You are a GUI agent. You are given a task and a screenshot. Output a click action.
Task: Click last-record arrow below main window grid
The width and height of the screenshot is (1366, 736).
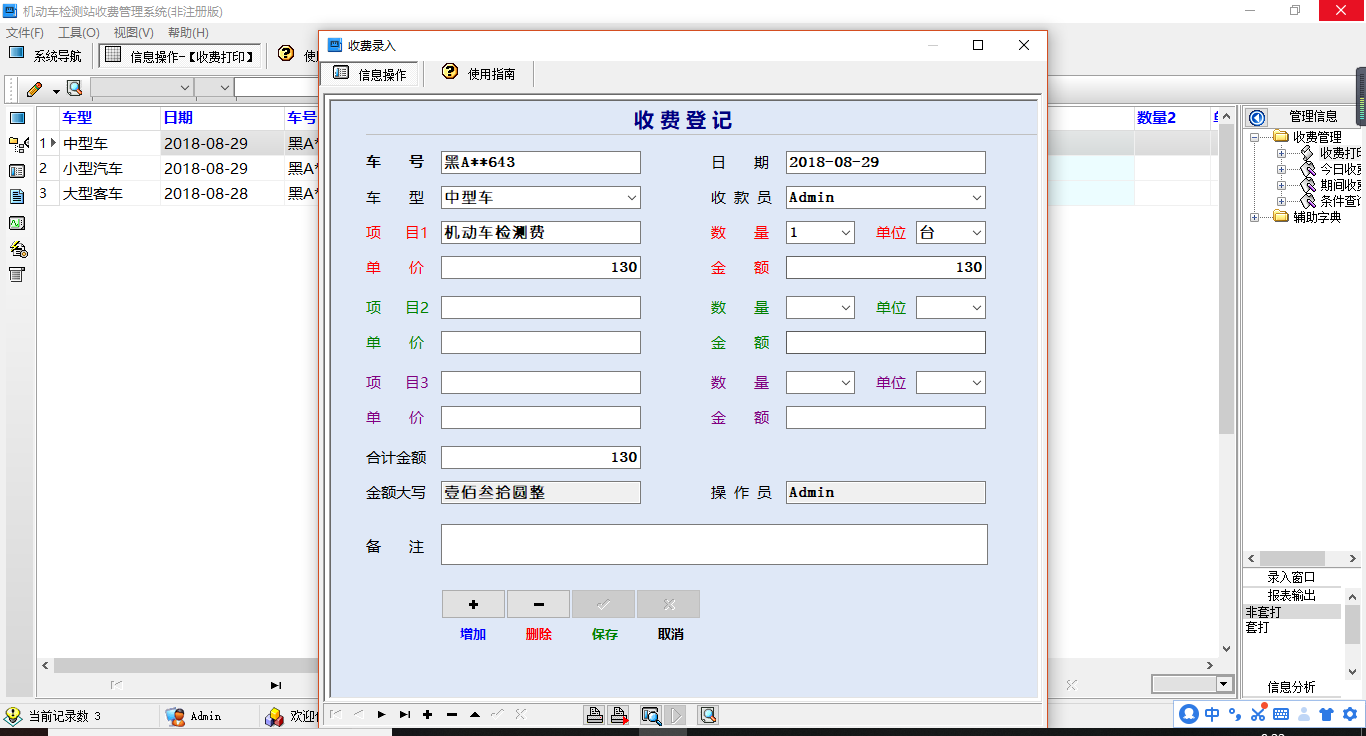[275, 685]
